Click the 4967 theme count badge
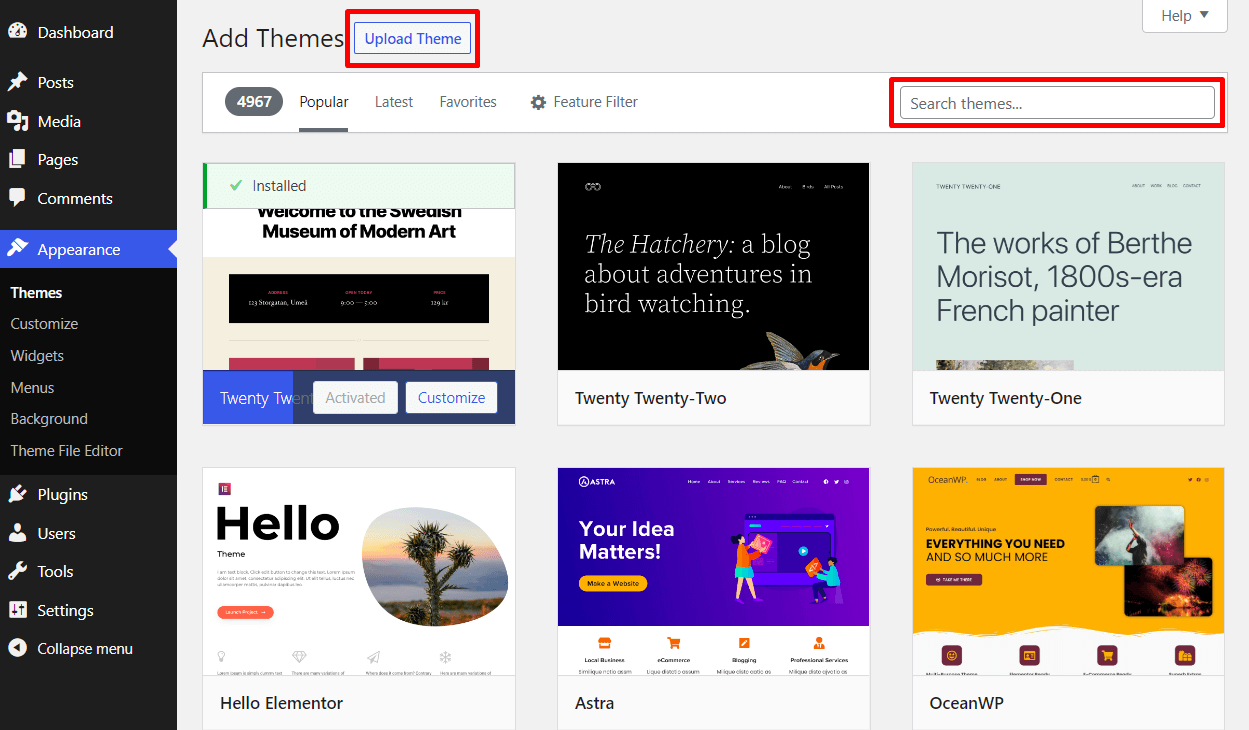The height and width of the screenshot is (730, 1249). 254,102
